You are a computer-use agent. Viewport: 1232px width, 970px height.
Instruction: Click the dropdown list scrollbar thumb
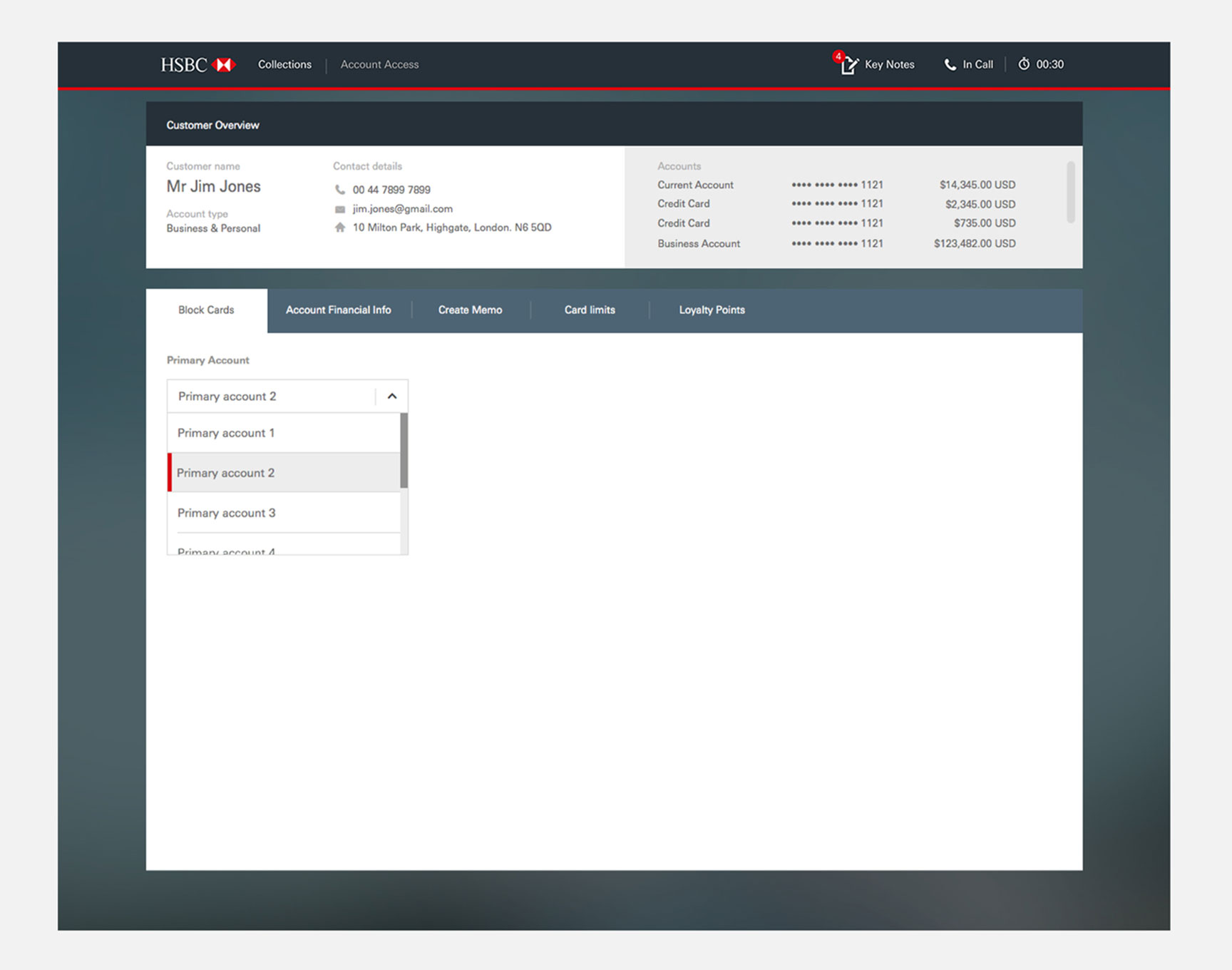(404, 451)
